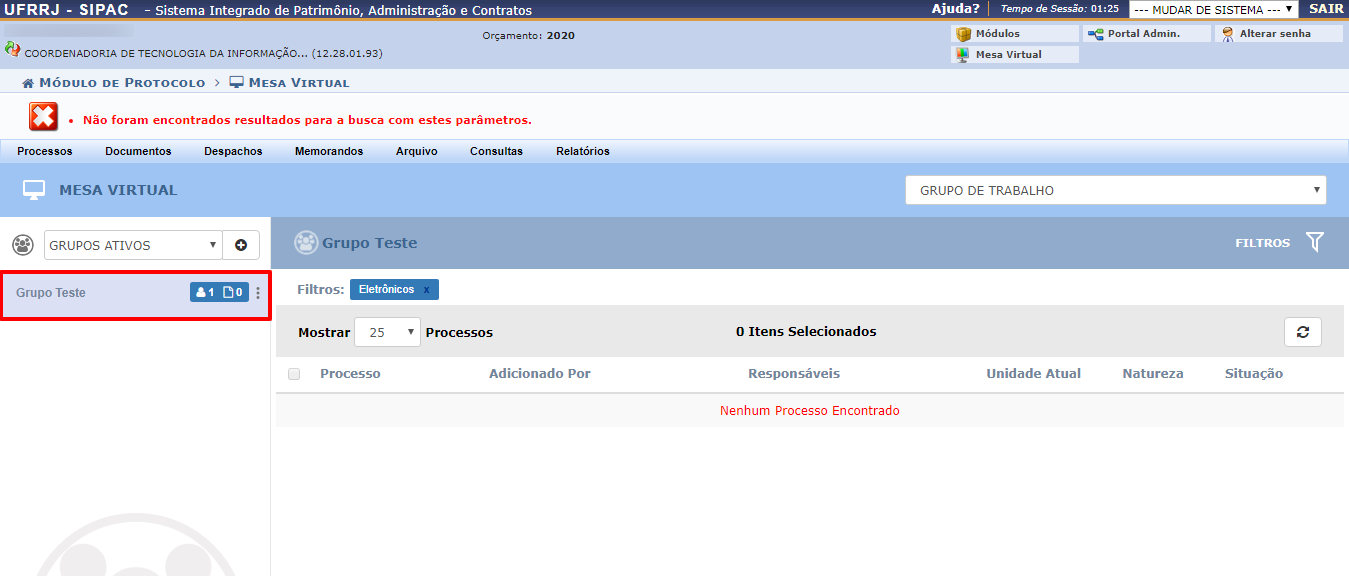Add a new group with plus icon

click(241, 245)
